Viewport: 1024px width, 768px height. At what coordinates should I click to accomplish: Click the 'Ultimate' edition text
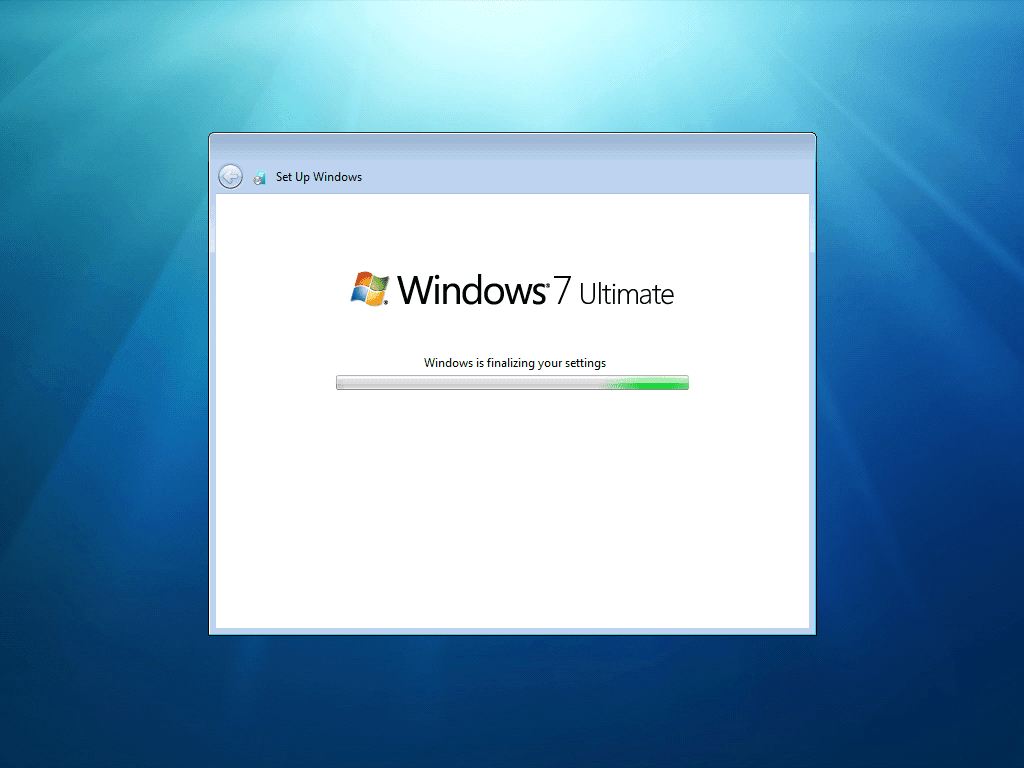626,294
